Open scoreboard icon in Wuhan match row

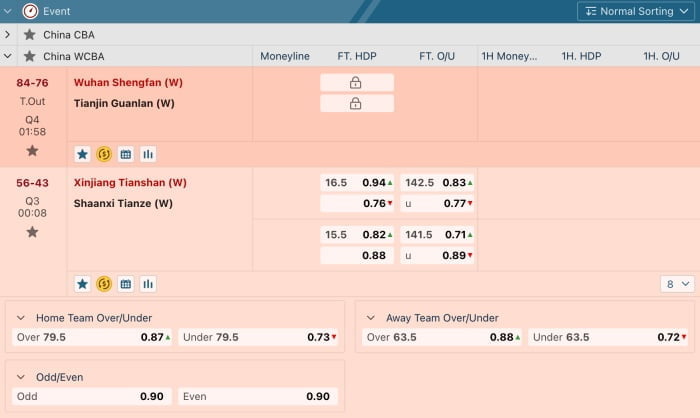pos(126,155)
